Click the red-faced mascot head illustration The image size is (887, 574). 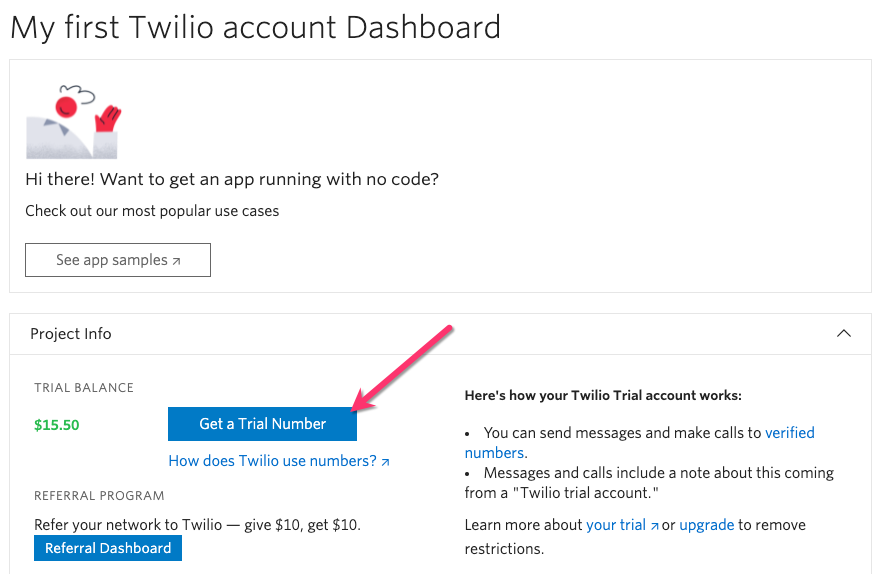[x=68, y=103]
